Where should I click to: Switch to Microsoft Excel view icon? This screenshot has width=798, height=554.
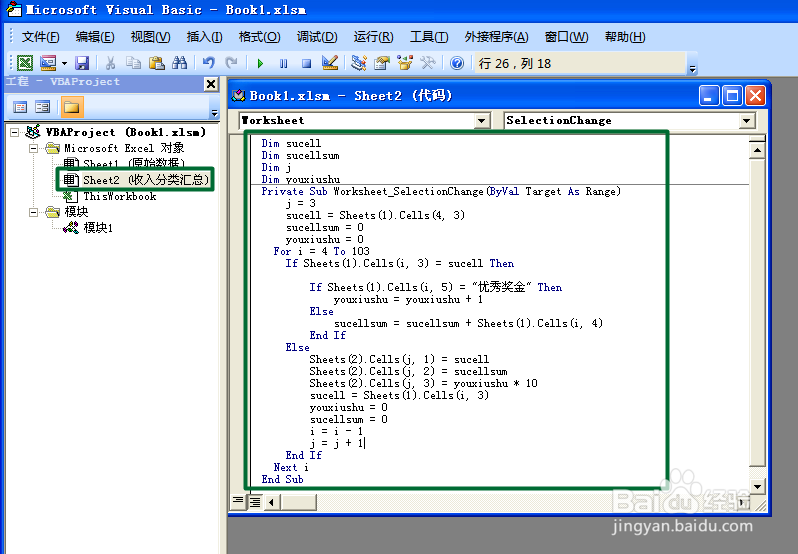tap(24, 63)
